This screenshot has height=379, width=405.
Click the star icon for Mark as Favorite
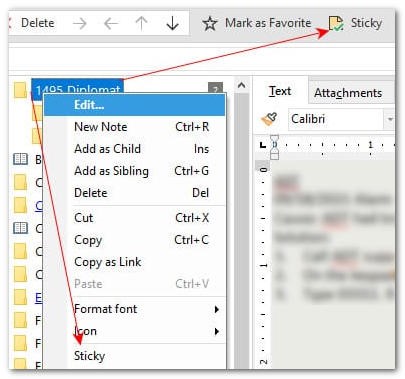point(210,24)
